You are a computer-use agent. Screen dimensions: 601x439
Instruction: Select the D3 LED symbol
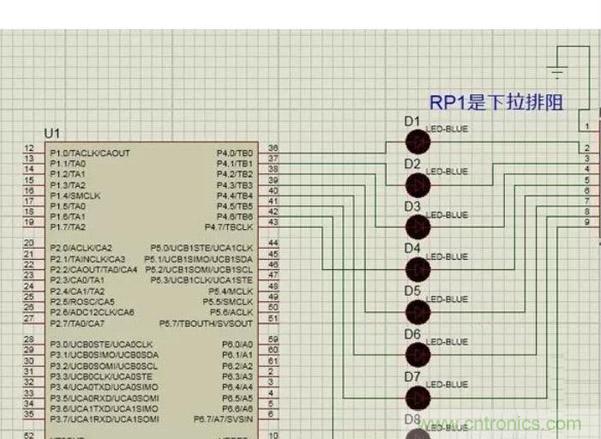coord(416,227)
